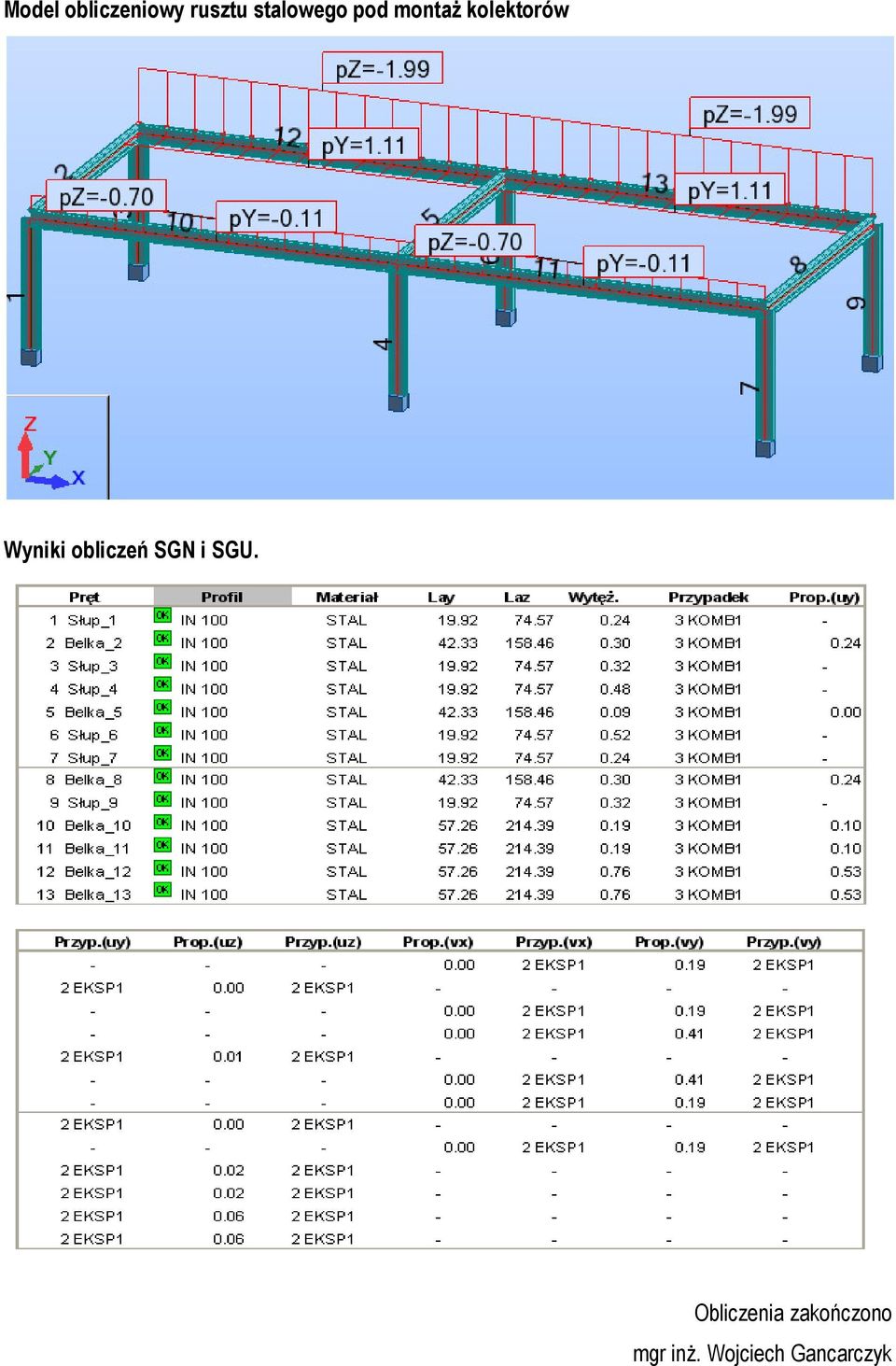Select the Słup_4 row name
Viewport: 896px width, 1366px height.
click(x=91, y=689)
